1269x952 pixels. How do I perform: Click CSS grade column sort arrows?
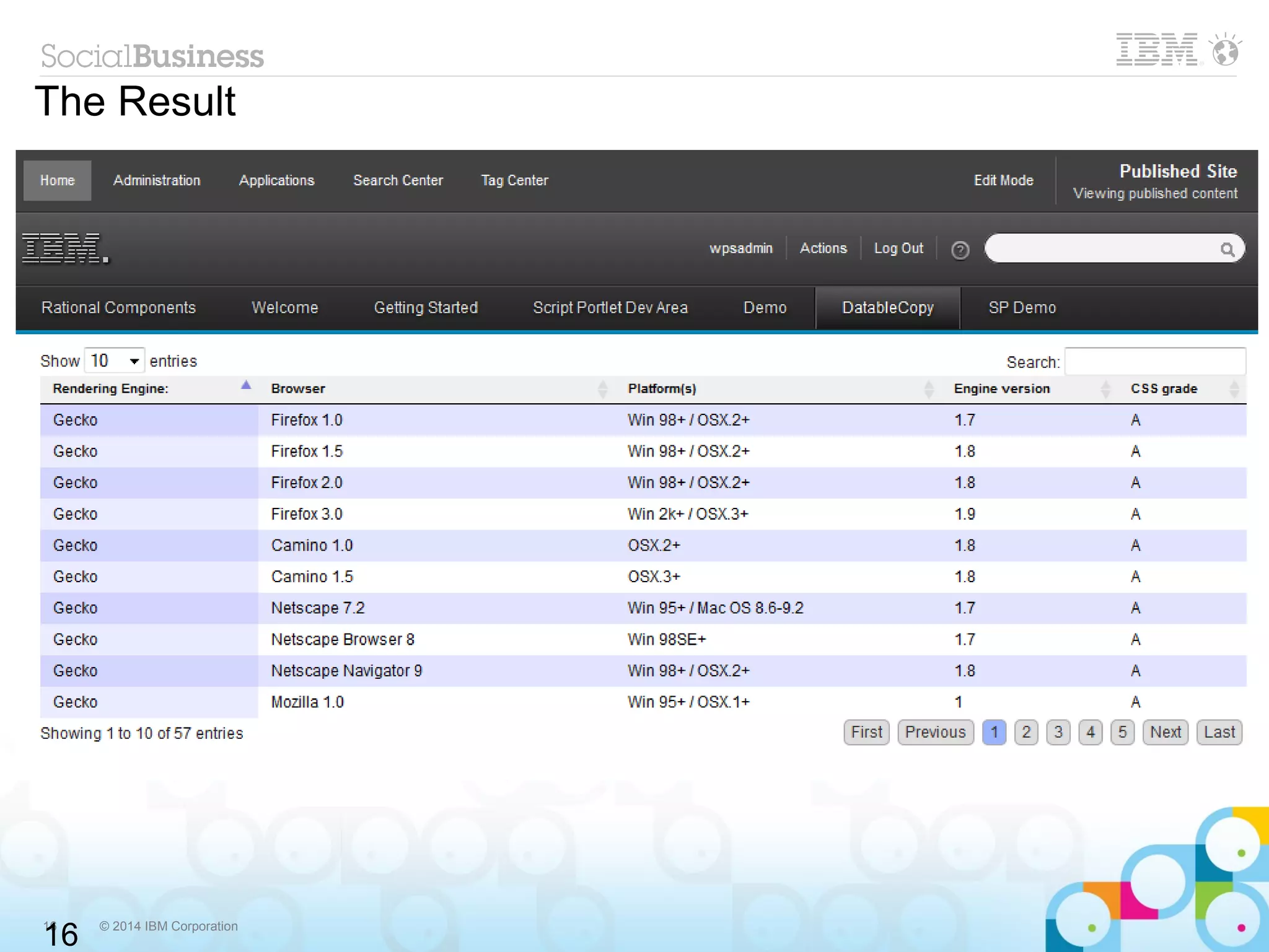[x=1234, y=389]
